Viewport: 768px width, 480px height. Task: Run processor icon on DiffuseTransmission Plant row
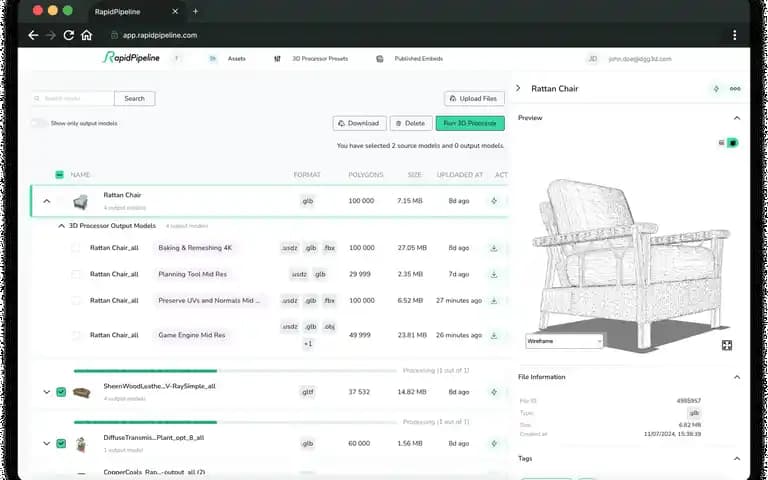494,443
